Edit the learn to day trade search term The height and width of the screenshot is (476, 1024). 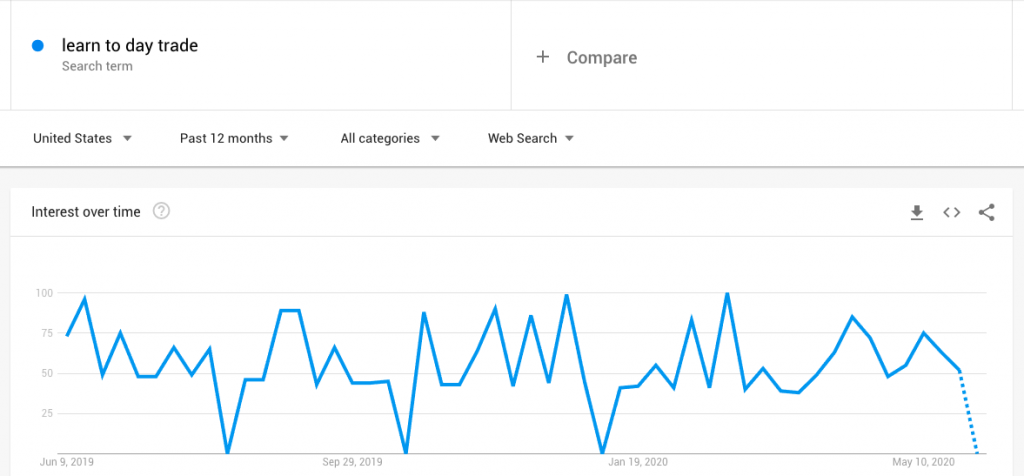pos(130,46)
